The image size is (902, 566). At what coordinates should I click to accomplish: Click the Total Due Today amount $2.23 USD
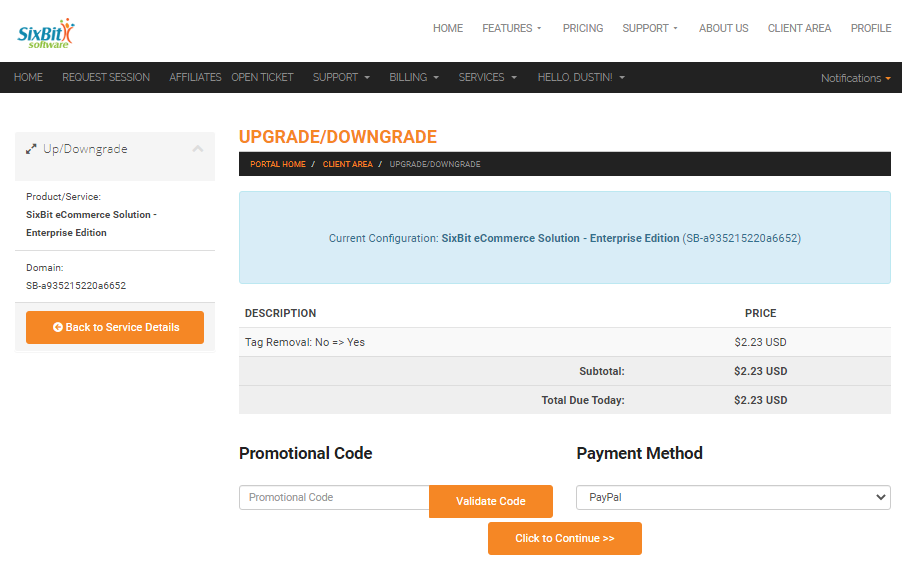point(760,400)
